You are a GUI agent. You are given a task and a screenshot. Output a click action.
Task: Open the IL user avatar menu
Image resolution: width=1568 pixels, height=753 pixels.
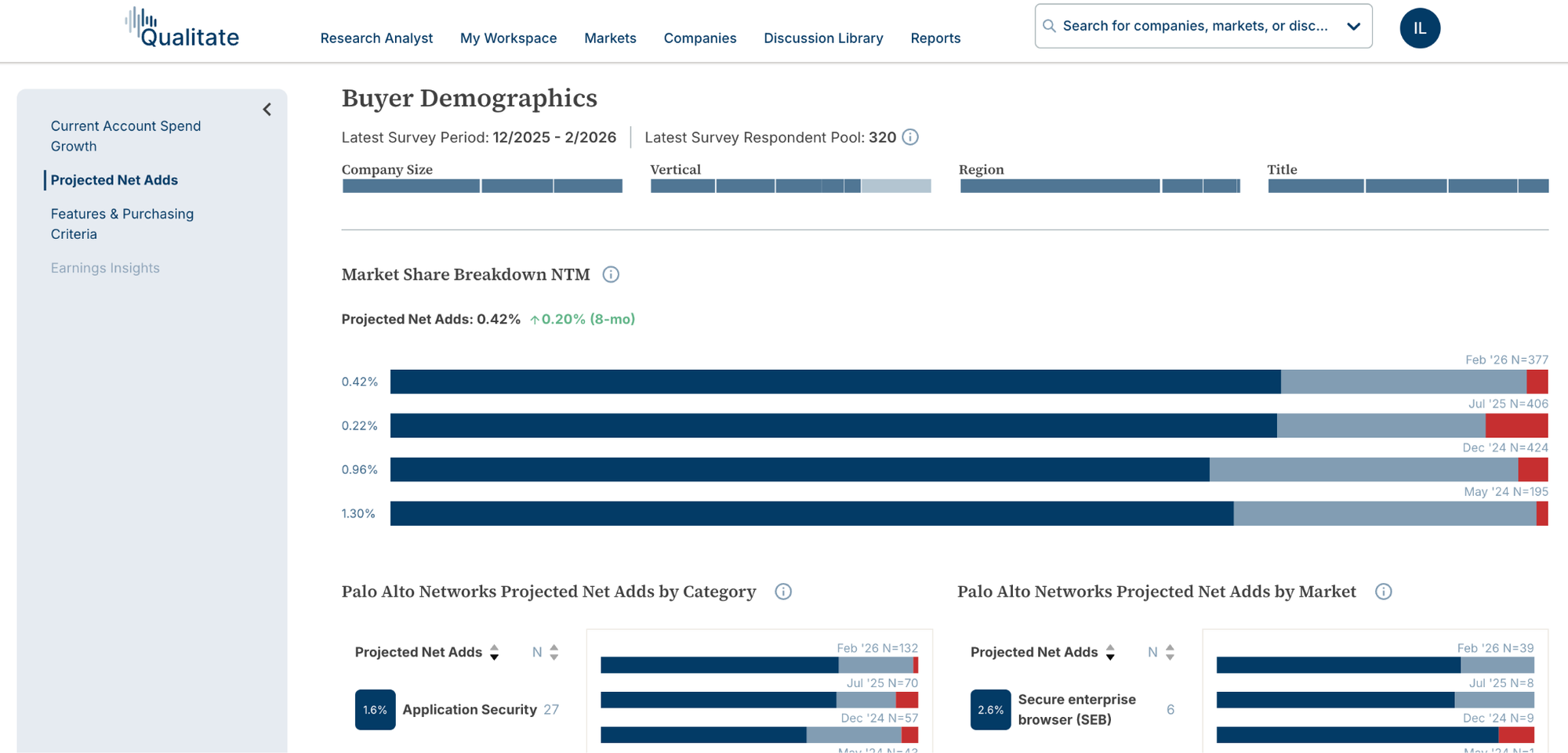tap(1420, 28)
